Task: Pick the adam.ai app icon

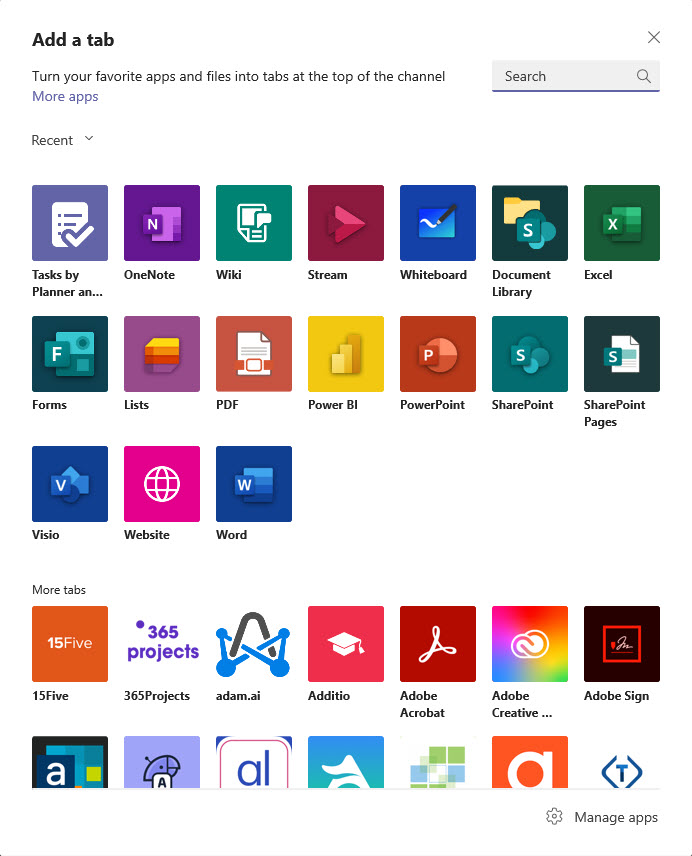Action: pyautogui.click(x=254, y=644)
